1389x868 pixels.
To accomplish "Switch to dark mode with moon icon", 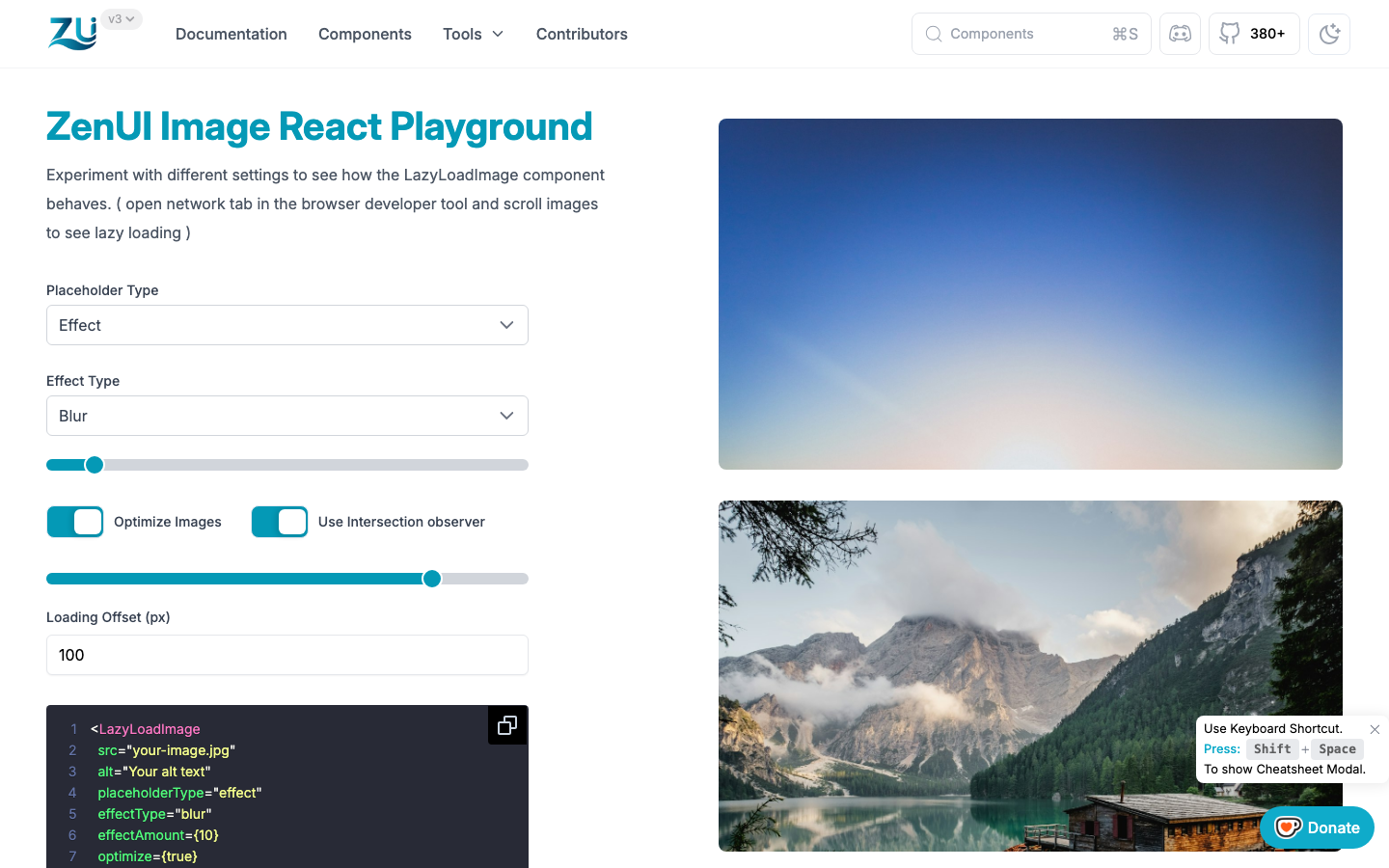I will click(x=1329, y=34).
